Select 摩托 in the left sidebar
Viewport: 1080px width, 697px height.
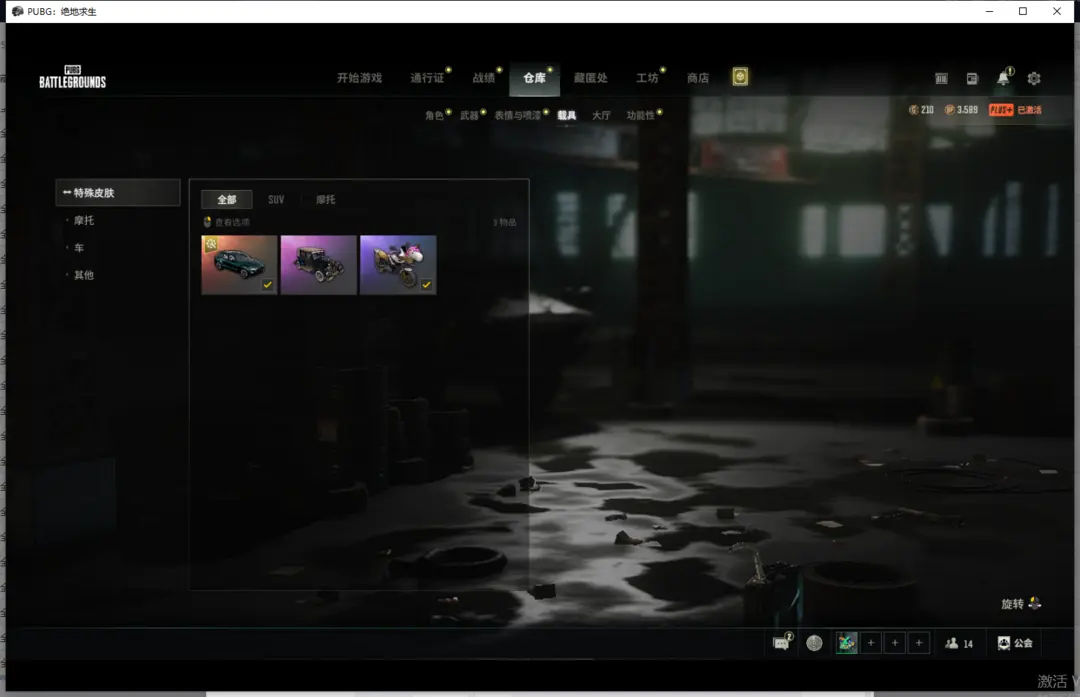point(84,220)
